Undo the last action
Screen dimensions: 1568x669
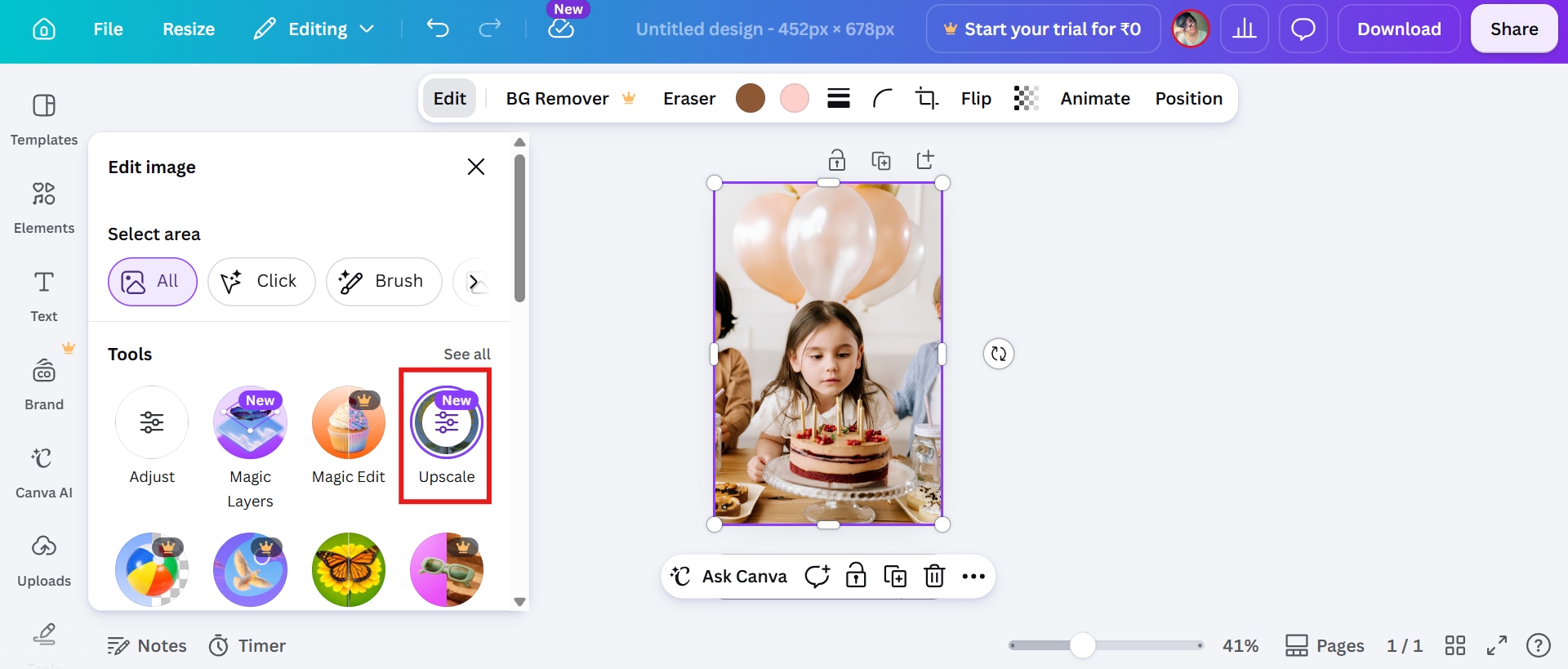[438, 29]
